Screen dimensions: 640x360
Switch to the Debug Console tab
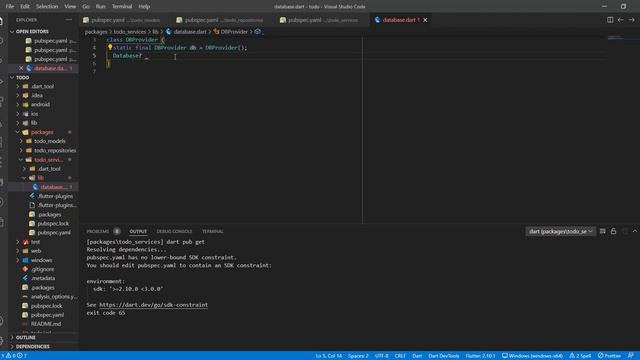pos(174,231)
